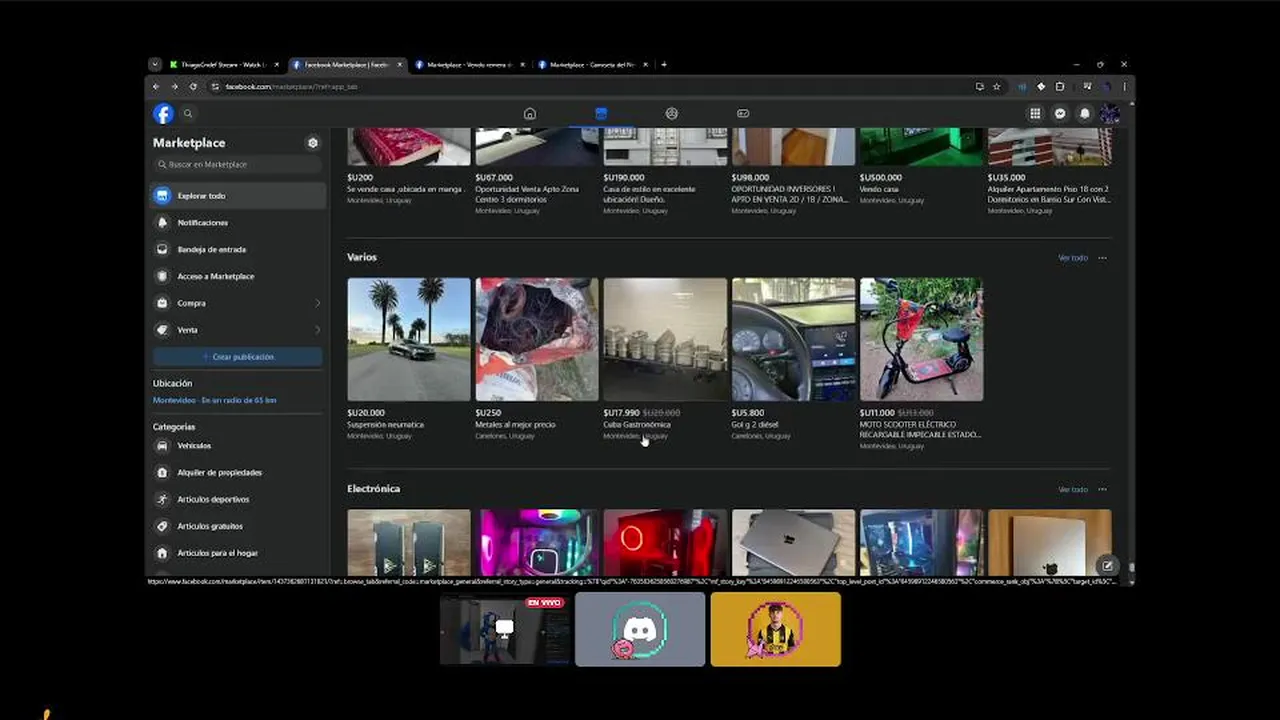Change the Montevideo location radius link
This screenshot has height=720, width=1280.
pos(215,400)
